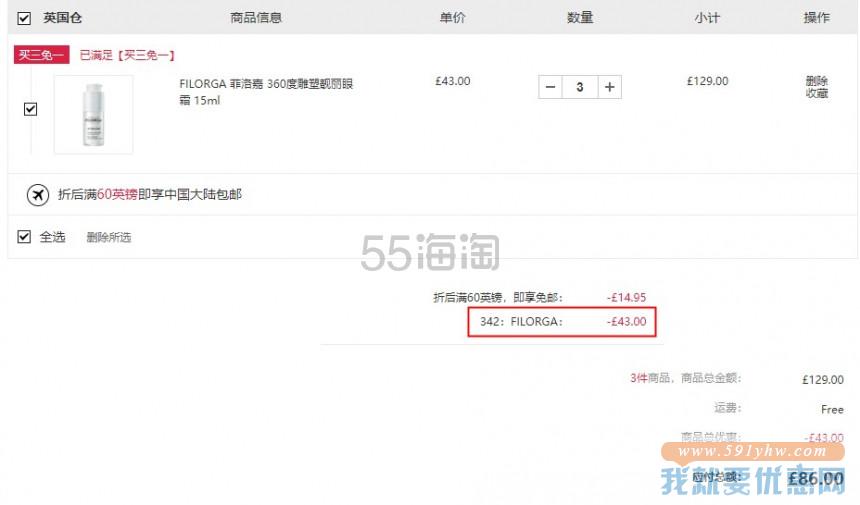The height and width of the screenshot is (505, 860).
Task: Click the 小计 column header
Action: (707, 18)
